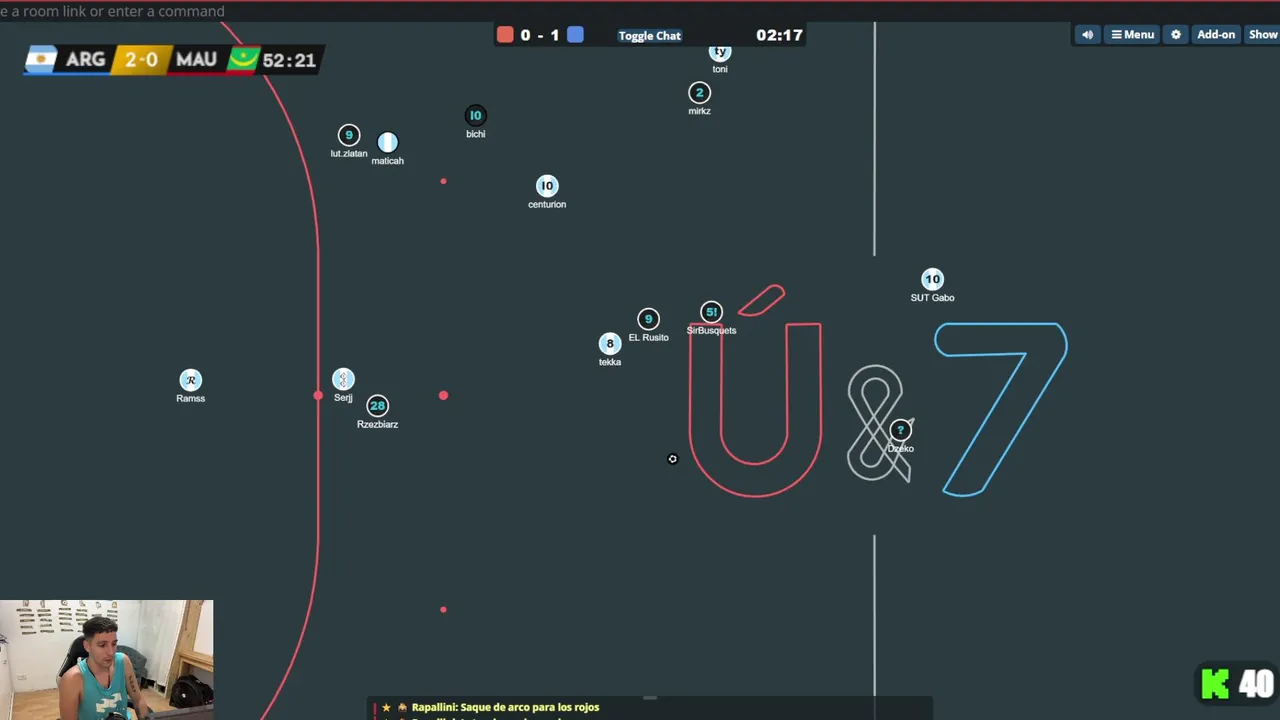Image resolution: width=1280 pixels, height=720 pixels.
Task: Click the MAU team label
Action: click(x=196, y=60)
